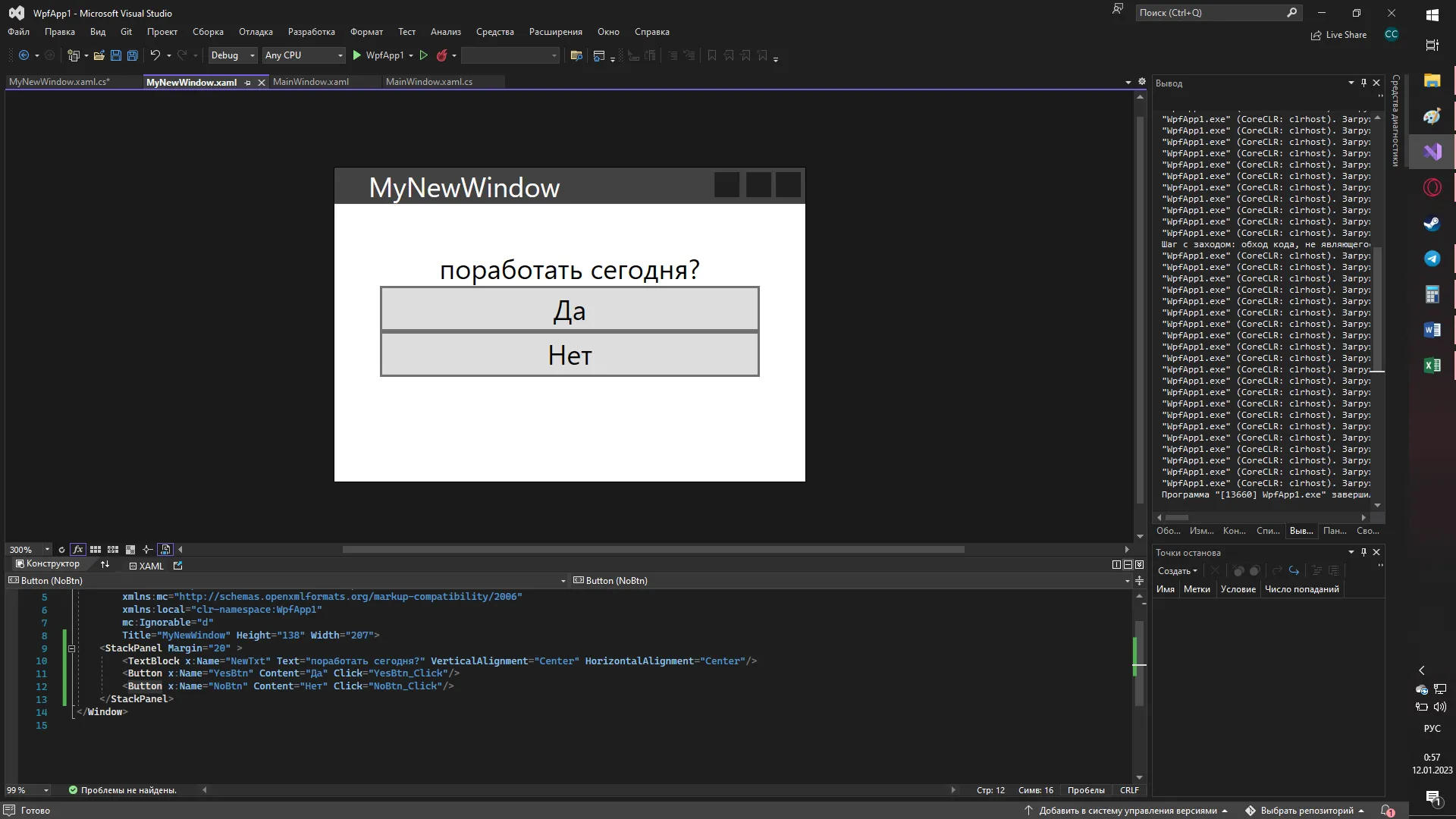Toggle the highlighted platform-only view button
The image size is (1456, 819).
pos(165,550)
